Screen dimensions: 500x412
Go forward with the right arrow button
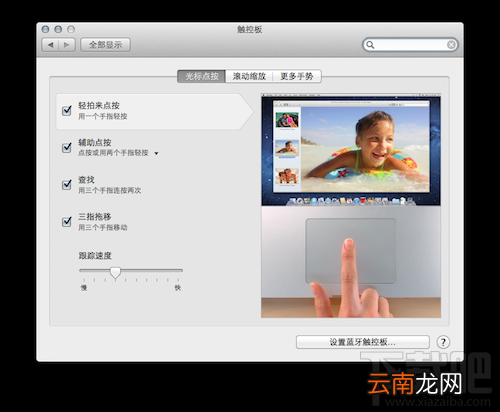pos(67,45)
